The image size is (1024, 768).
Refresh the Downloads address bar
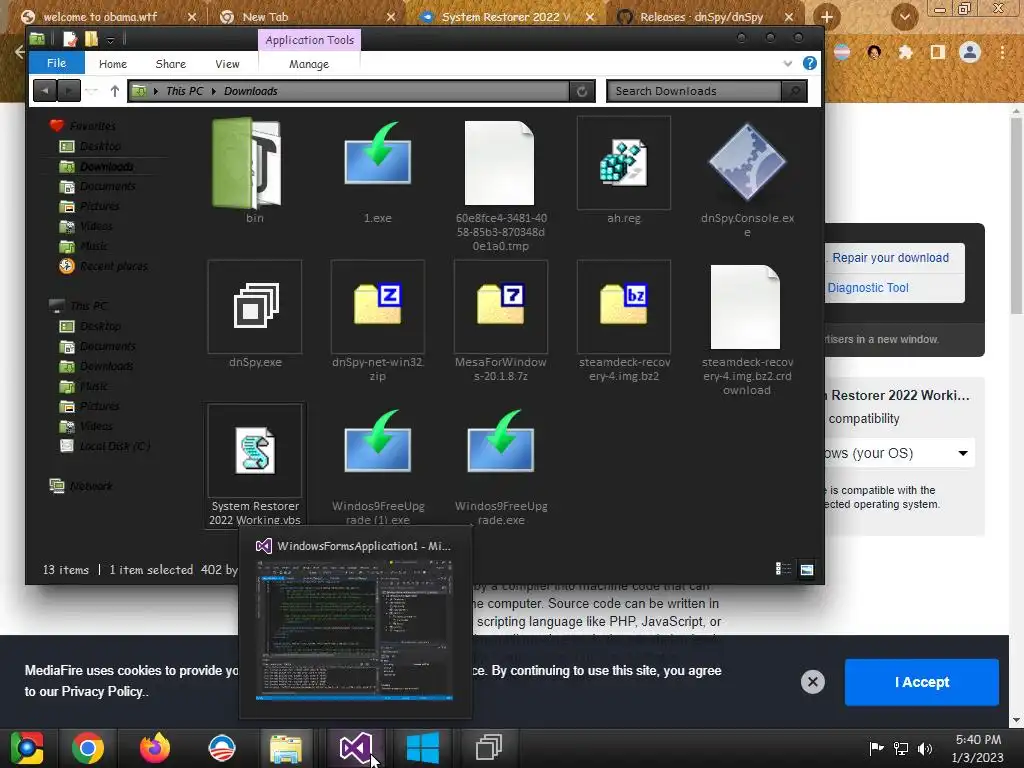582,91
